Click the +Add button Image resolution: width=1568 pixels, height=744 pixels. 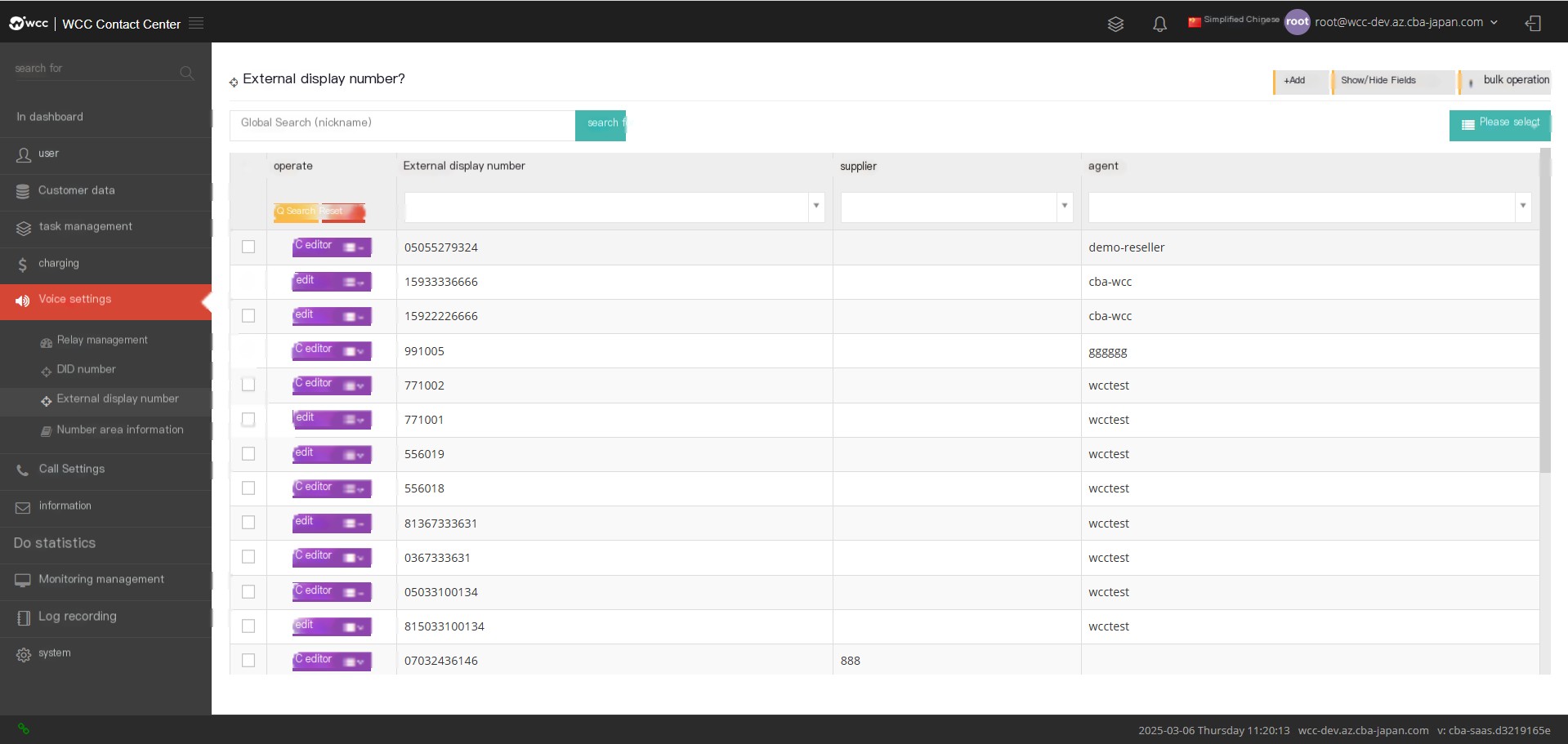click(x=1300, y=81)
